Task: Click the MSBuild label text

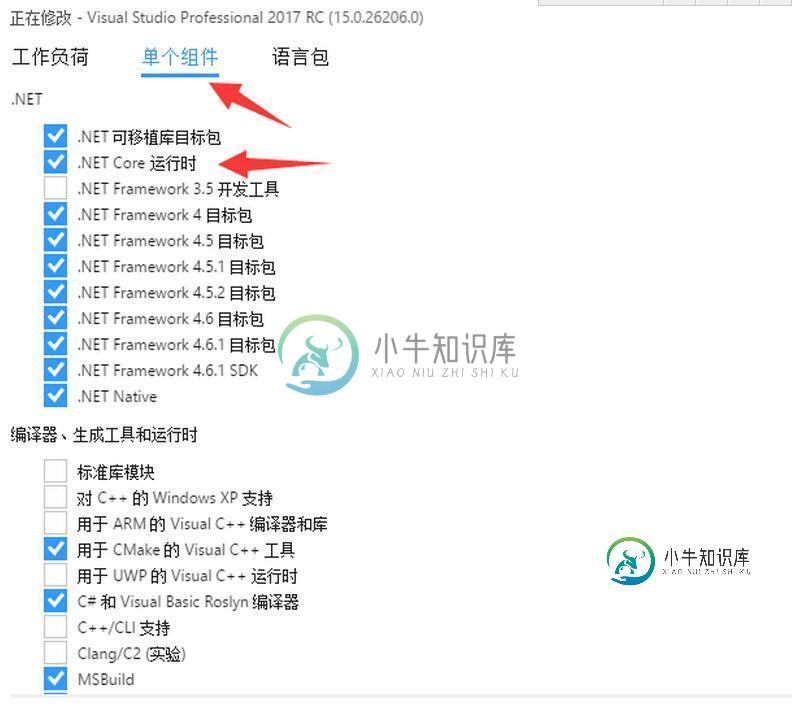Action: tap(106, 680)
